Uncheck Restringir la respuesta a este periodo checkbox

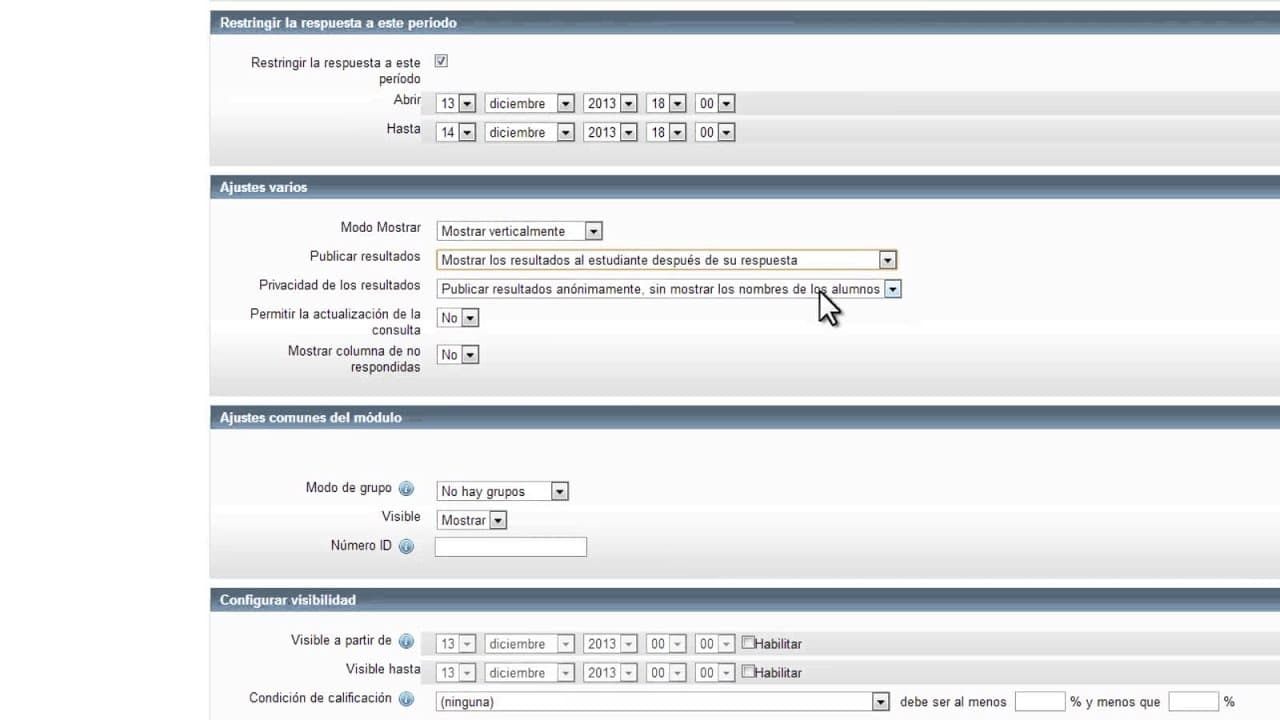[x=441, y=61]
